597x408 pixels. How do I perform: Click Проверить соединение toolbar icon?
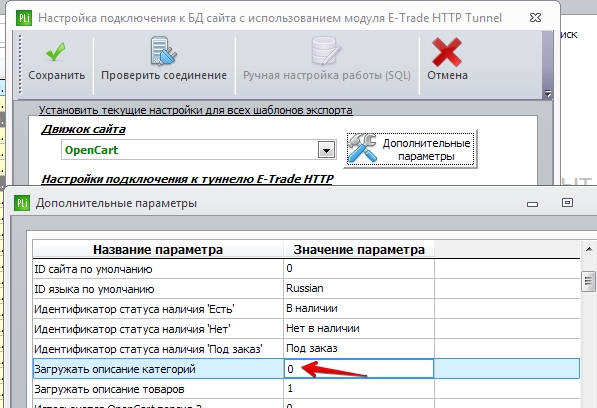coord(163,51)
